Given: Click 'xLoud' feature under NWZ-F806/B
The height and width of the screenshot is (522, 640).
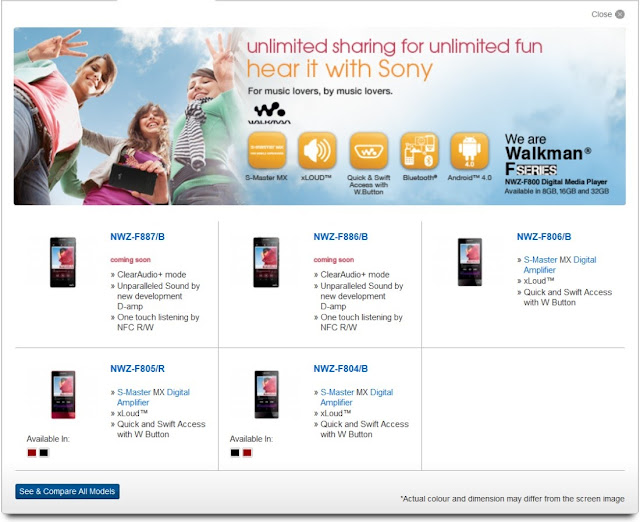Looking at the screenshot, I should [539, 281].
